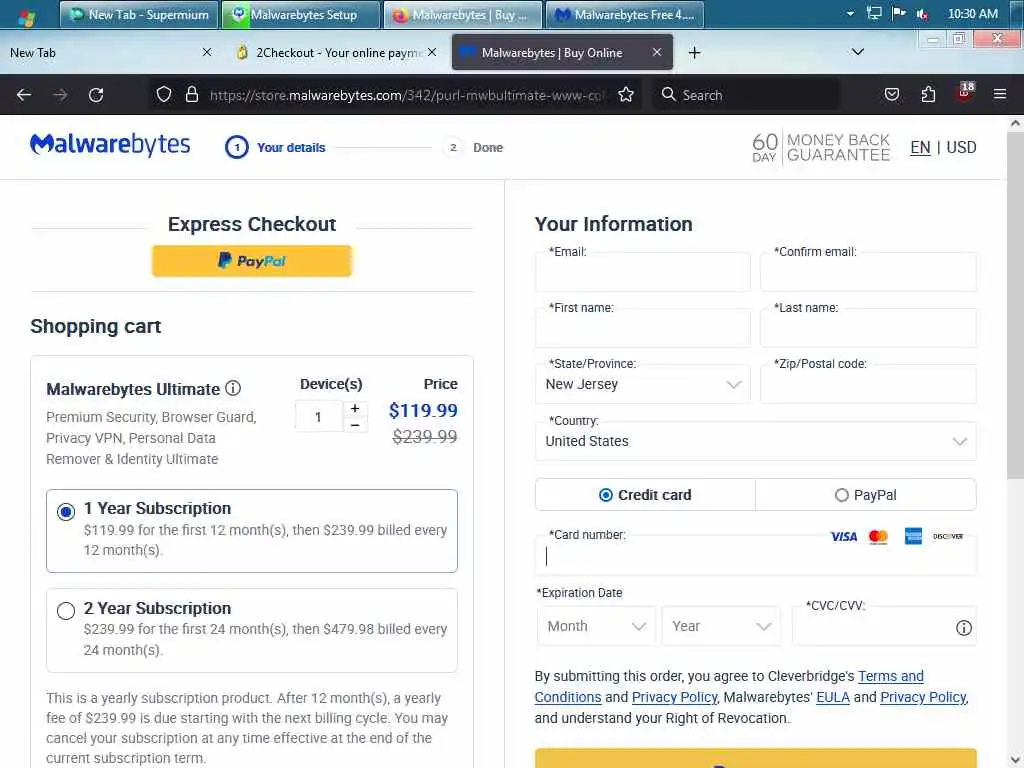
Task: Click the Card number field
Action: click(756, 556)
